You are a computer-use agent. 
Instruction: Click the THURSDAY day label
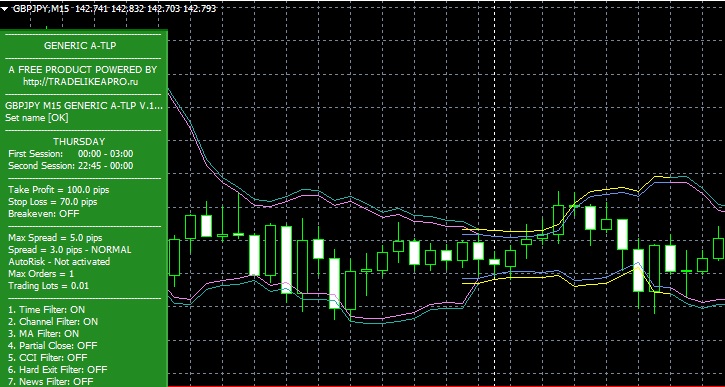click(79, 141)
